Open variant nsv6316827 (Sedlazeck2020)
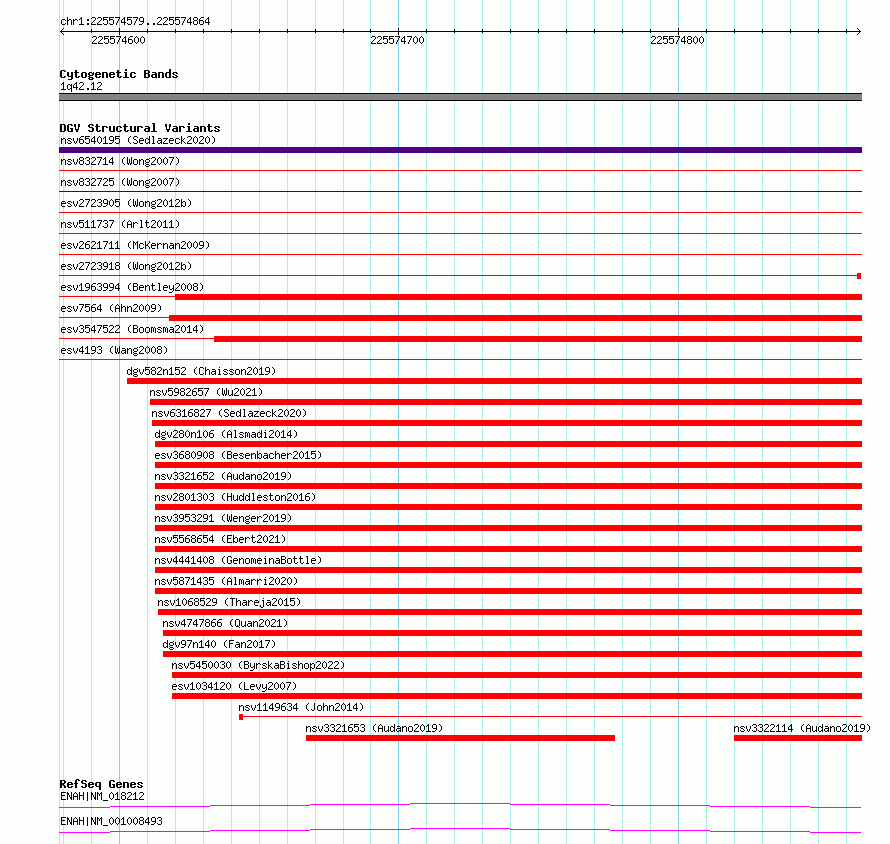Viewport: 890px width, 844px height. pos(229,413)
